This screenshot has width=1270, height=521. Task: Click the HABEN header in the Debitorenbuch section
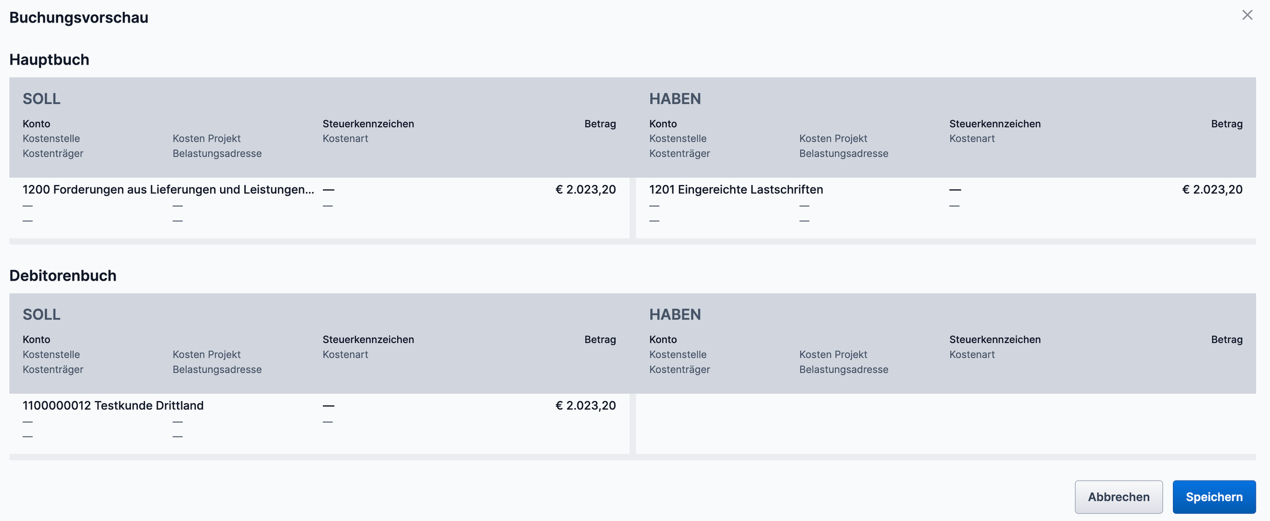(675, 314)
